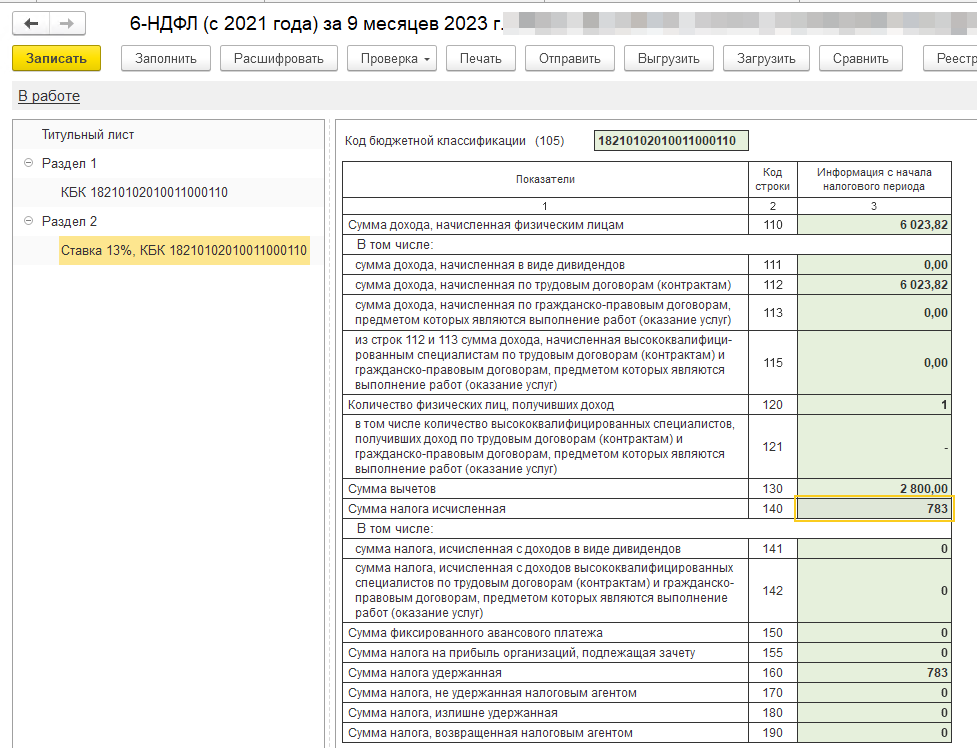Click 'Сумма налога, излишне удержанная' label
Image resolution: width=977 pixels, height=748 pixels.
pos(452,713)
